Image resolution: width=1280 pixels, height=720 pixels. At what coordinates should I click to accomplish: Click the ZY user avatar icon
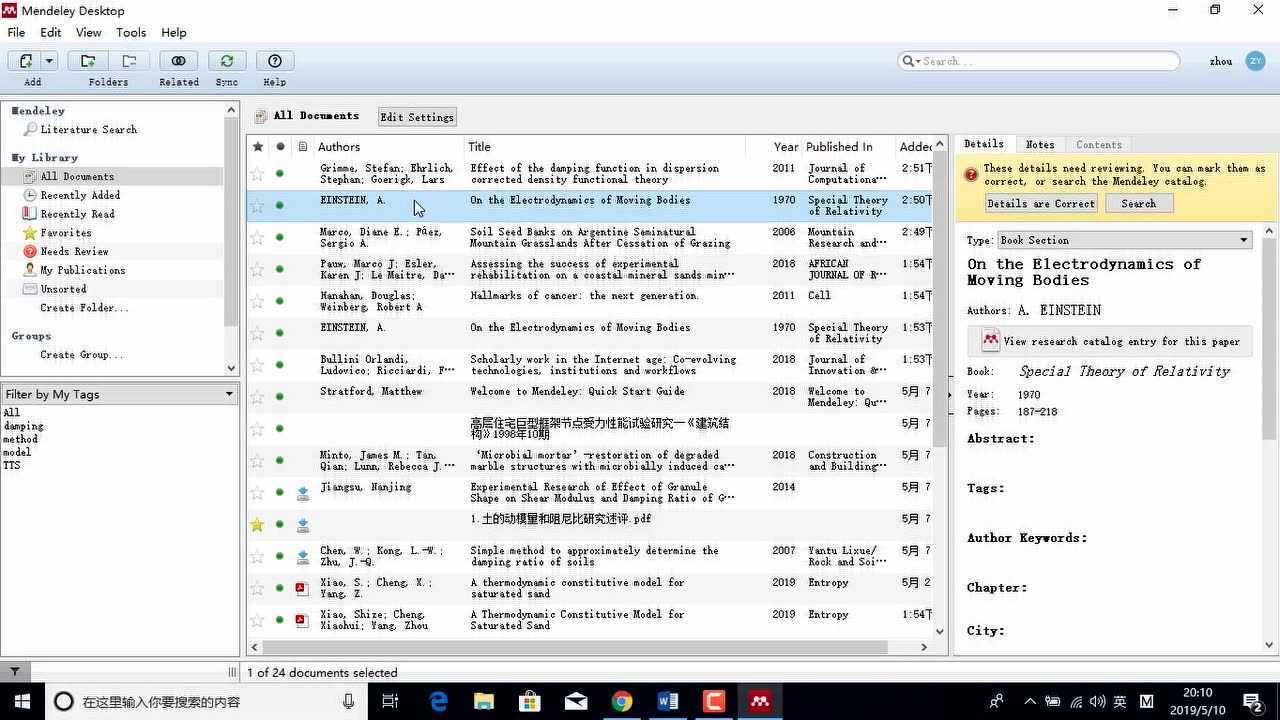pyautogui.click(x=1255, y=61)
